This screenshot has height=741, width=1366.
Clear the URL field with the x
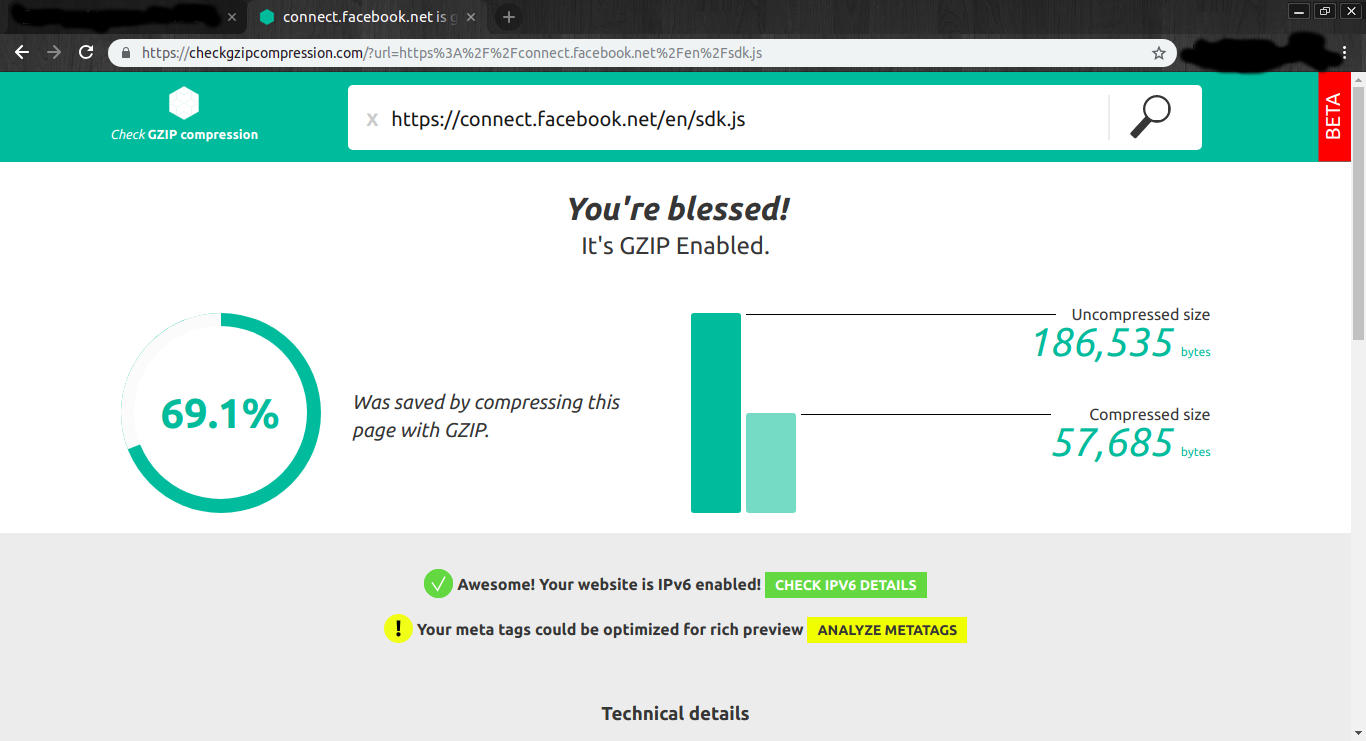pos(372,120)
